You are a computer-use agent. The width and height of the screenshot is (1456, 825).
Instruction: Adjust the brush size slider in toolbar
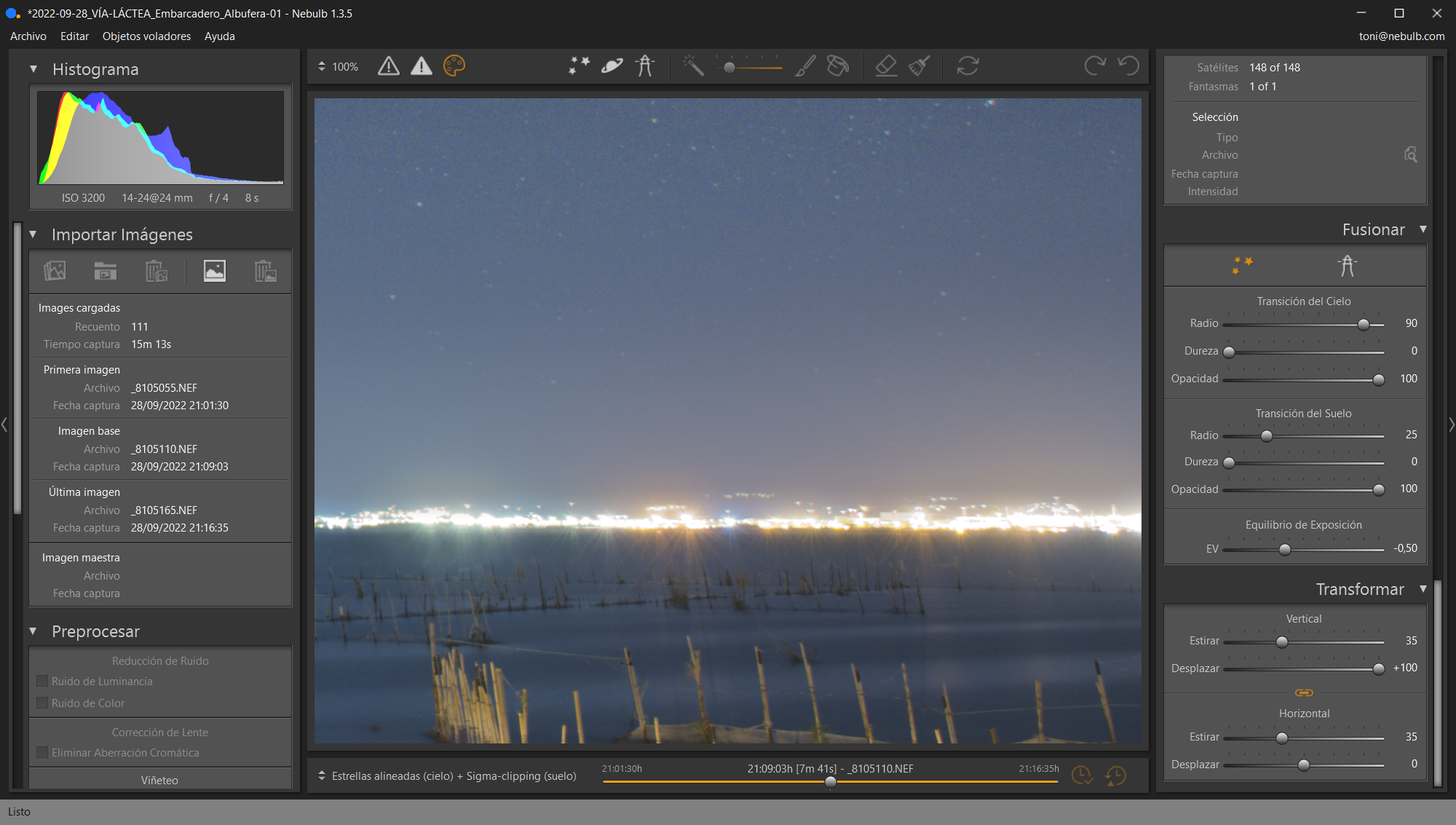click(x=748, y=67)
